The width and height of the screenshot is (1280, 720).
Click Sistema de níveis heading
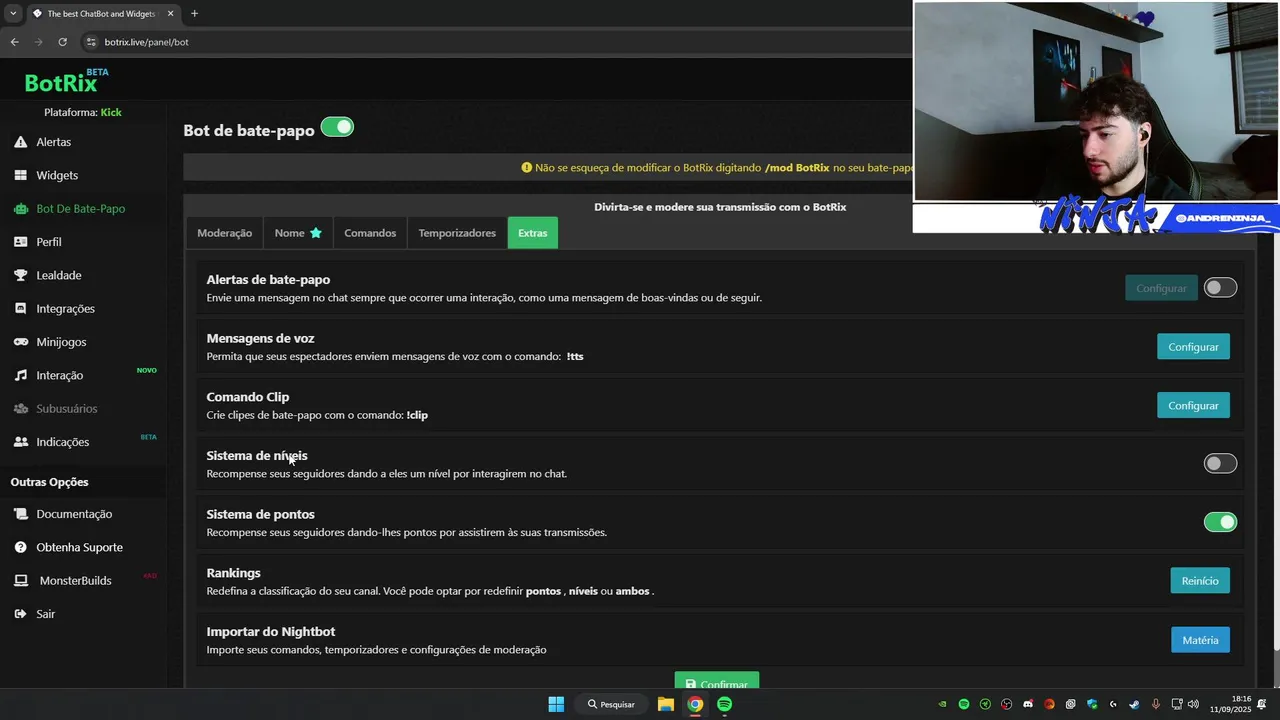tap(257, 456)
